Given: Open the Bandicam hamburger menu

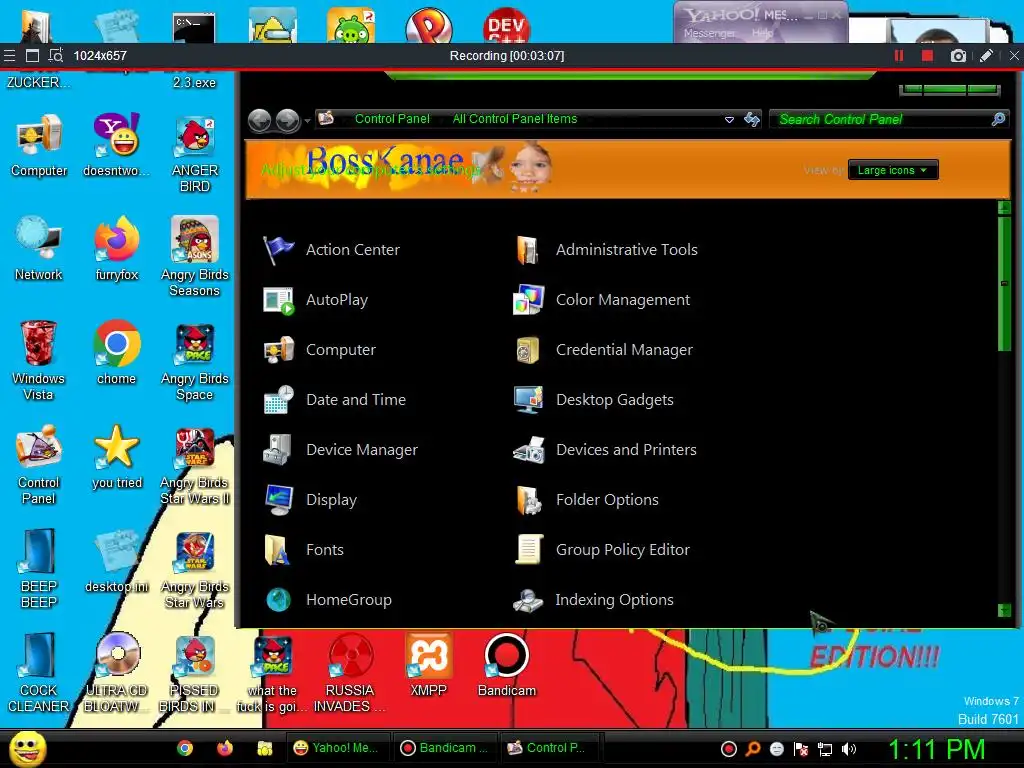Looking at the screenshot, I should point(9,56).
